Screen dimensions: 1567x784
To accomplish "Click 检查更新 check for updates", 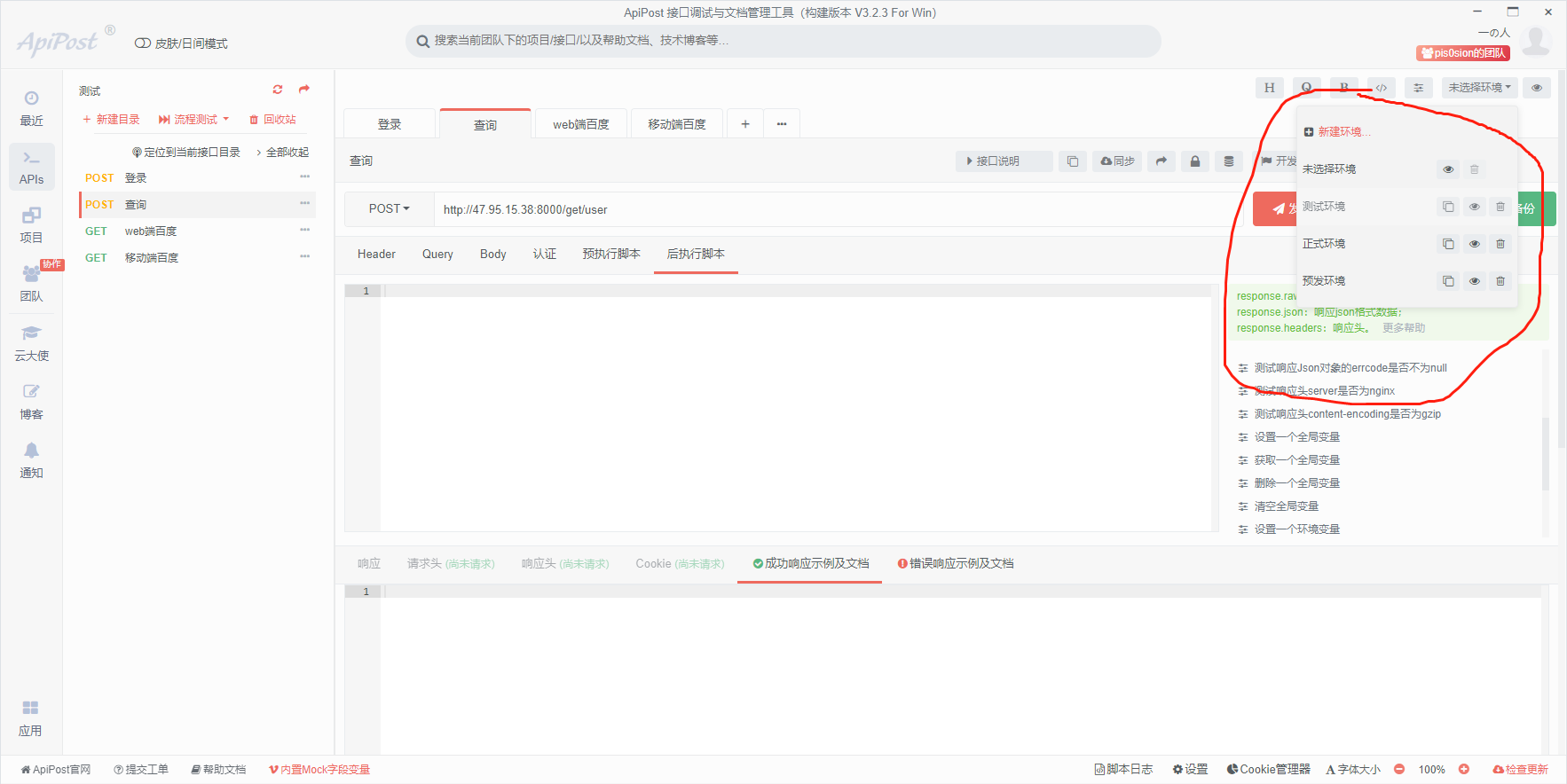I will coord(1520,770).
